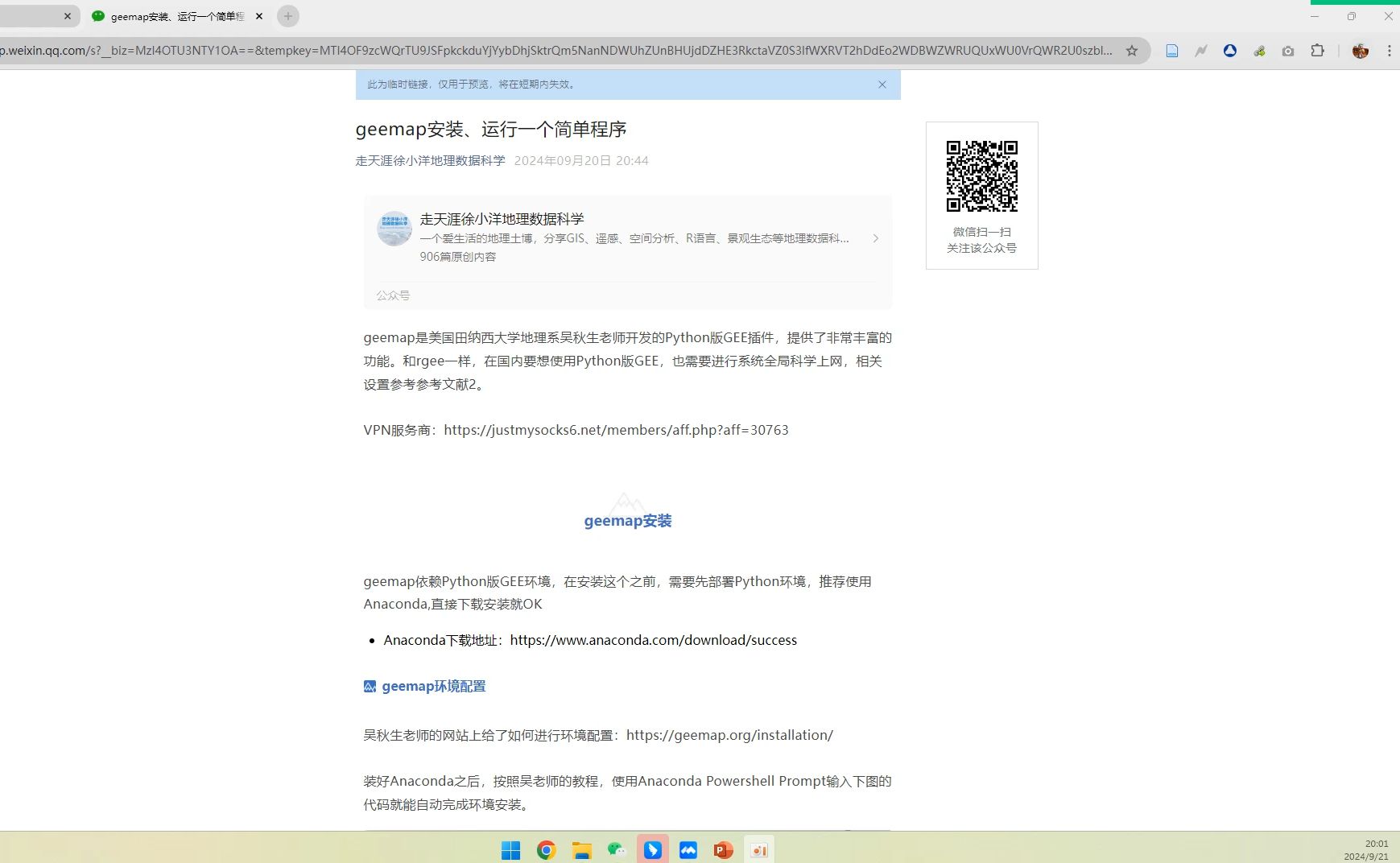Click the gray lightning-bolt extension icon
The width and height of the screenshot is (1400, 863).
(1201, 51)
